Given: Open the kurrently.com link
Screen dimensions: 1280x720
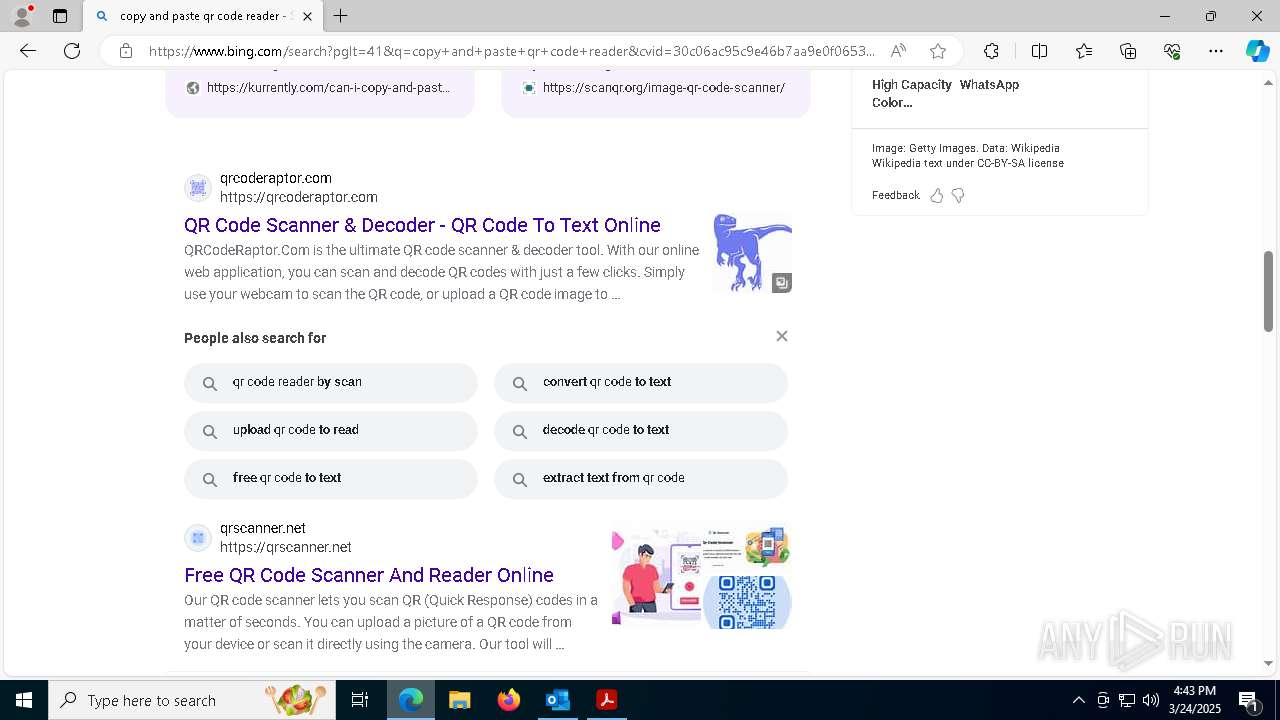Looking at the screenshot, I should click(328, 88).
